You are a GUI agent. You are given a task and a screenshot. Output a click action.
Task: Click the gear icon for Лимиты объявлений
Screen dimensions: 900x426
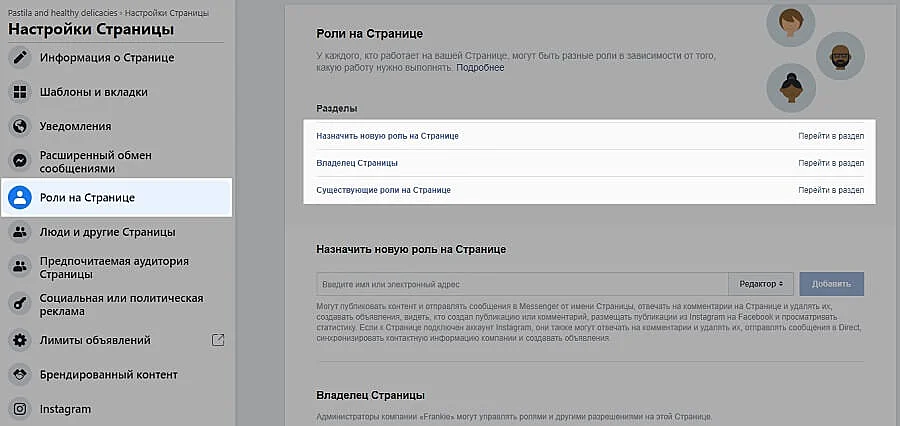tap(19, 340)
